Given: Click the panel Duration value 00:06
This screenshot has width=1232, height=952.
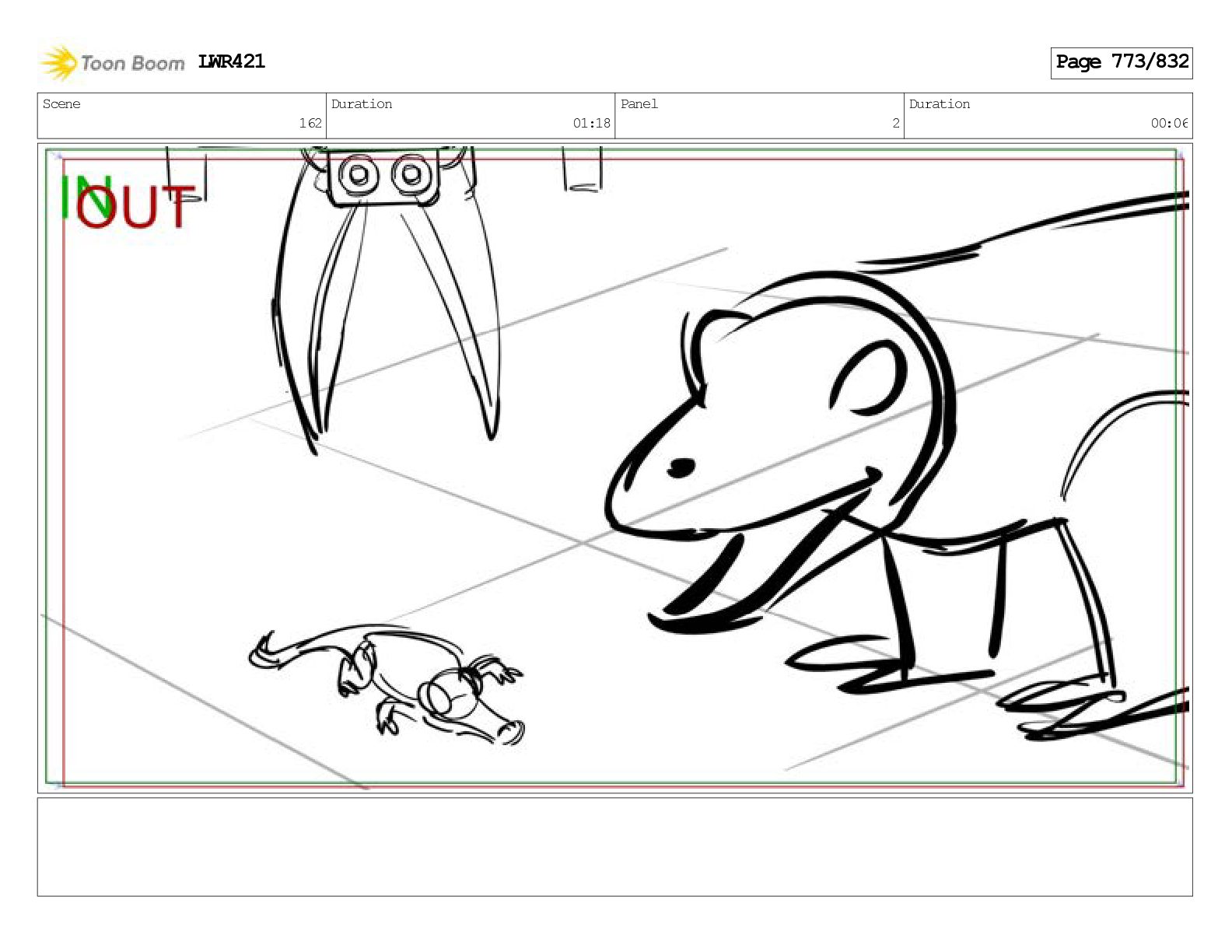Looking at the screenshot, I should tap(1169, 123).
